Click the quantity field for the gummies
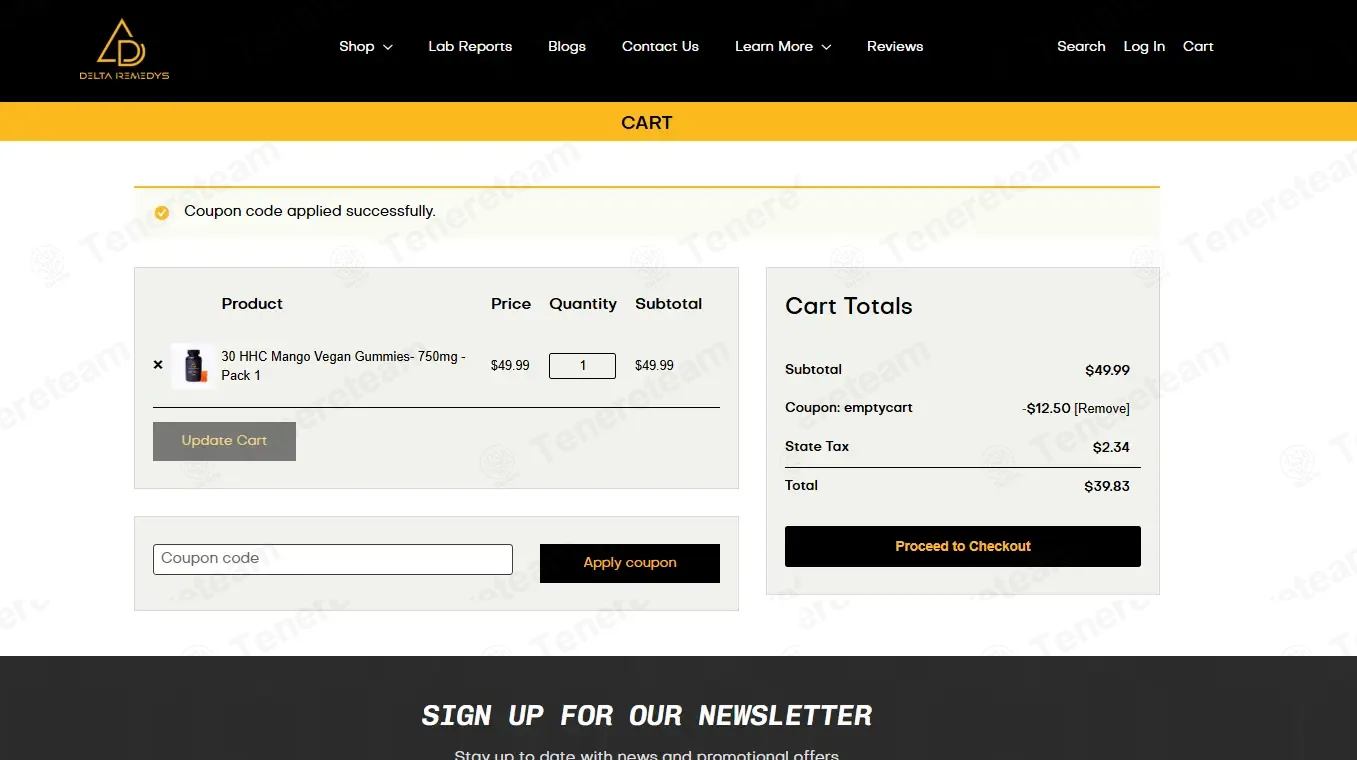The width and height of the screenshot is (1357, 760). 582,366
